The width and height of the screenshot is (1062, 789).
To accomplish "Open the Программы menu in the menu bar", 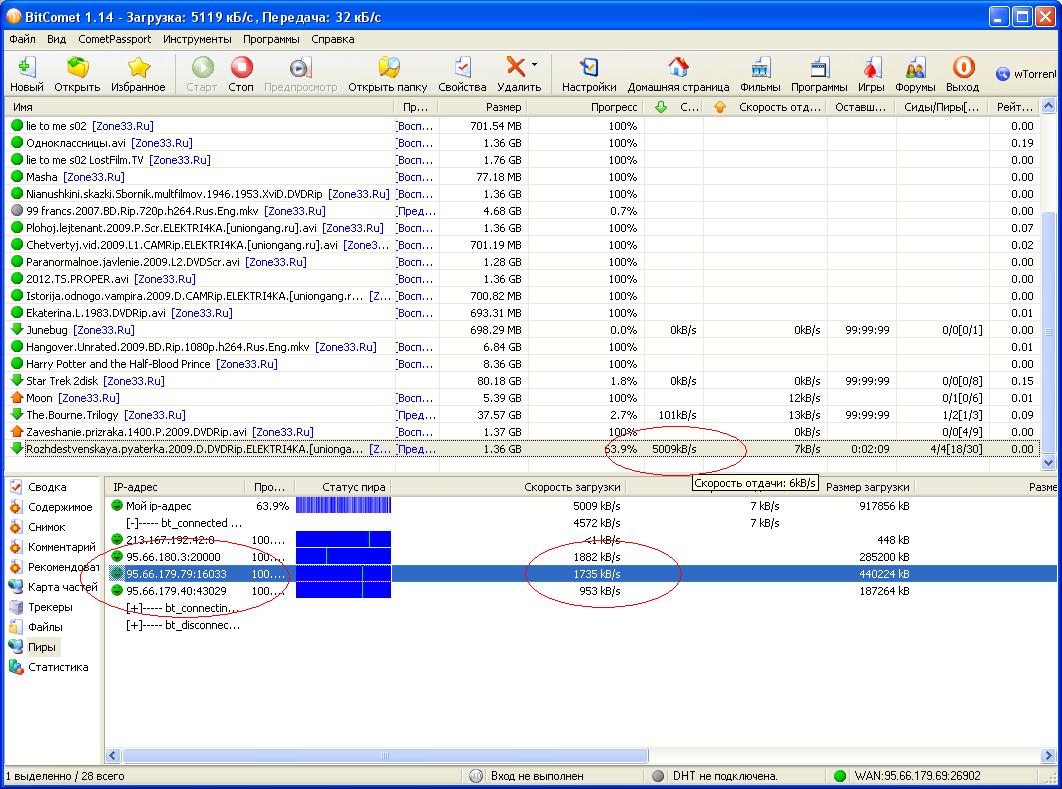I will tap(271, 39).
